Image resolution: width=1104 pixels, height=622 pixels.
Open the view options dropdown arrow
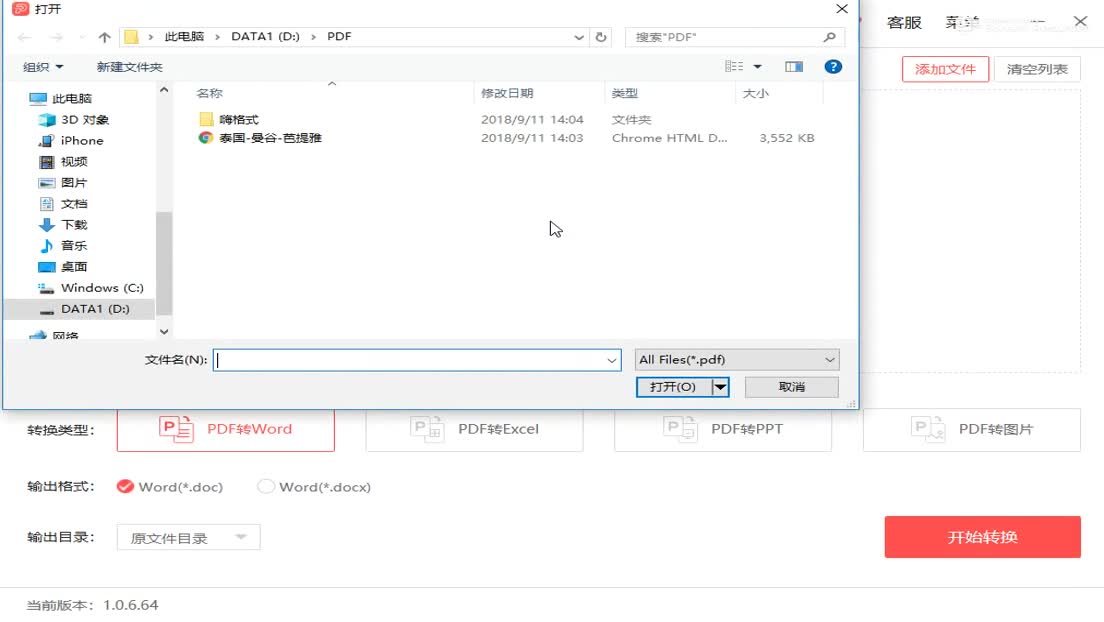coord(757,66)
